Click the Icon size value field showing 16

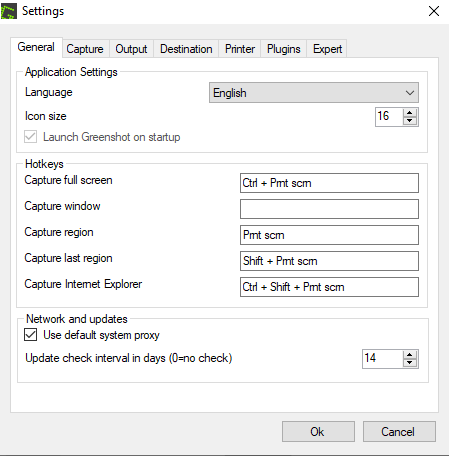pyautogui.click(x=389, y=117)
